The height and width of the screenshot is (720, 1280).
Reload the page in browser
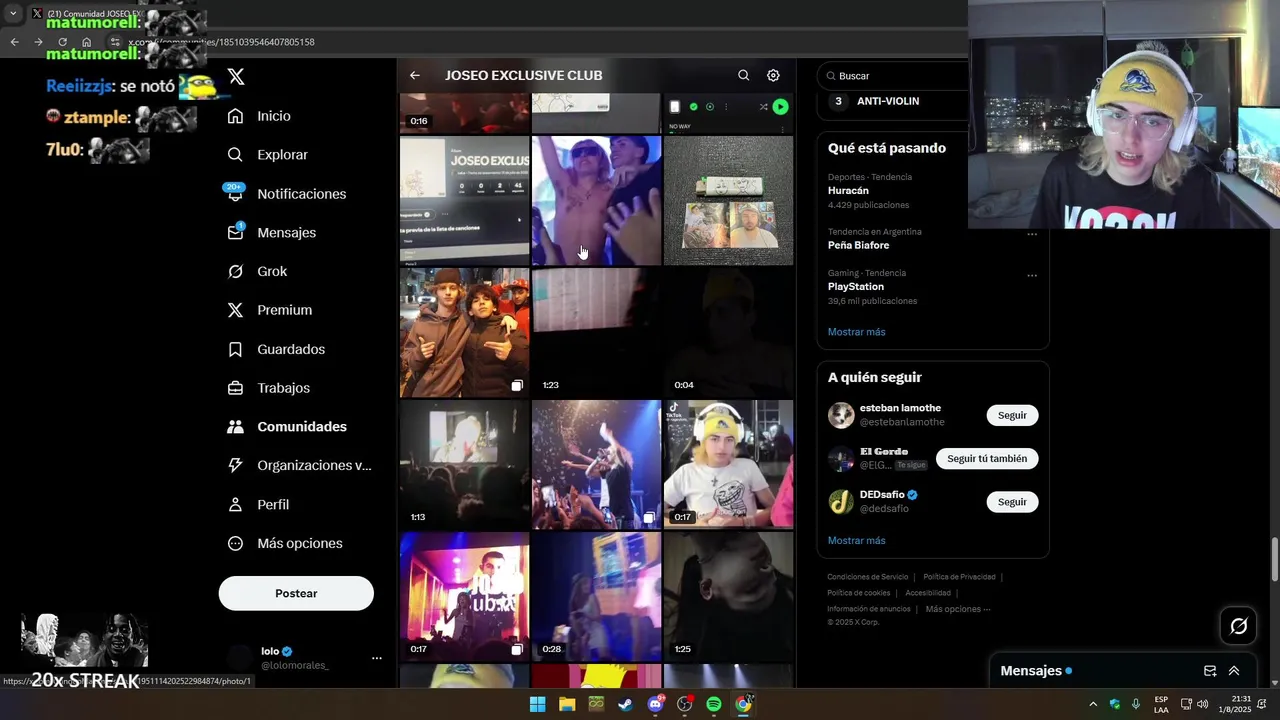coord(62,42)
